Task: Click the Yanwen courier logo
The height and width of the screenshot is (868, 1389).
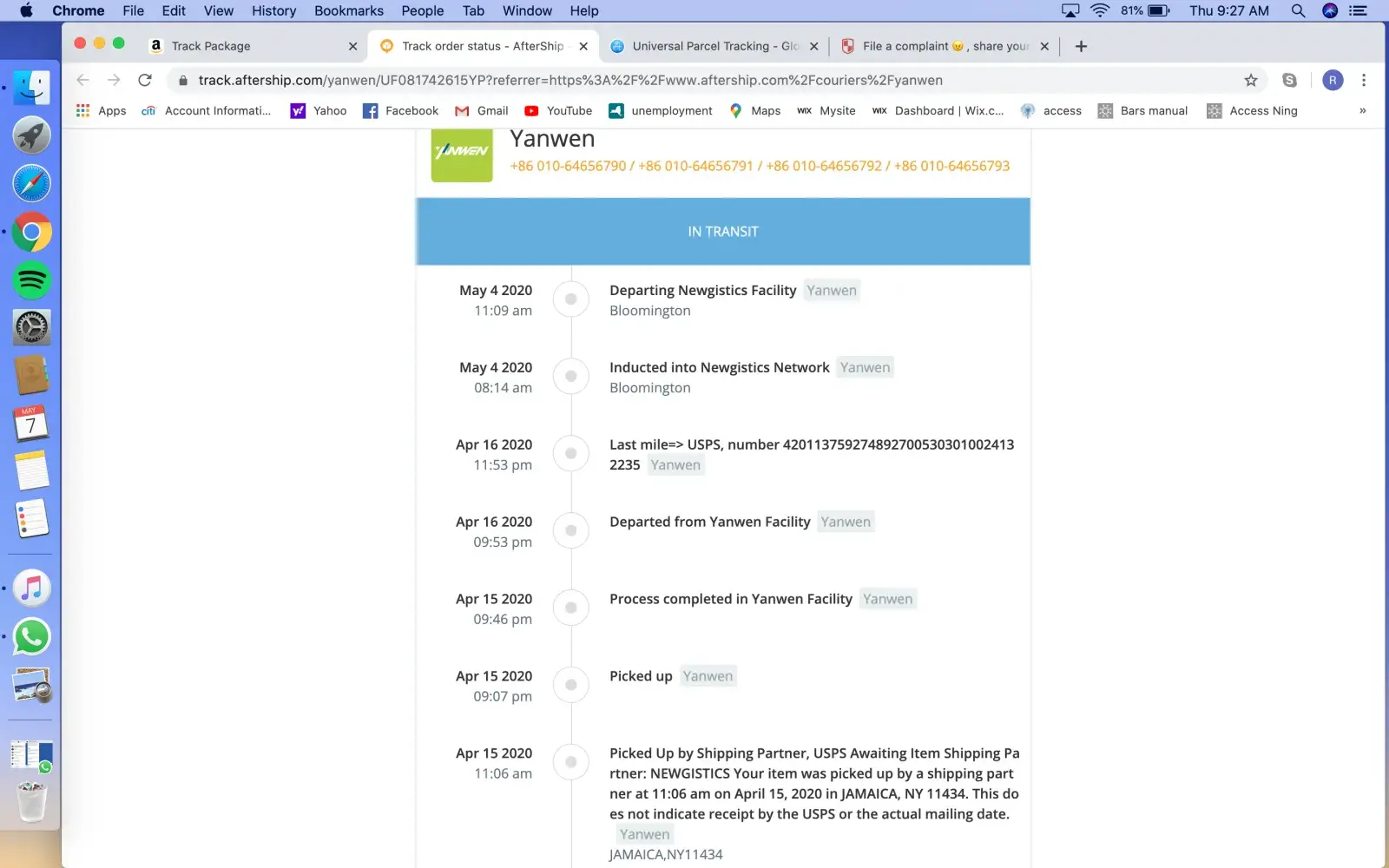Action: [x=462, y=154]
